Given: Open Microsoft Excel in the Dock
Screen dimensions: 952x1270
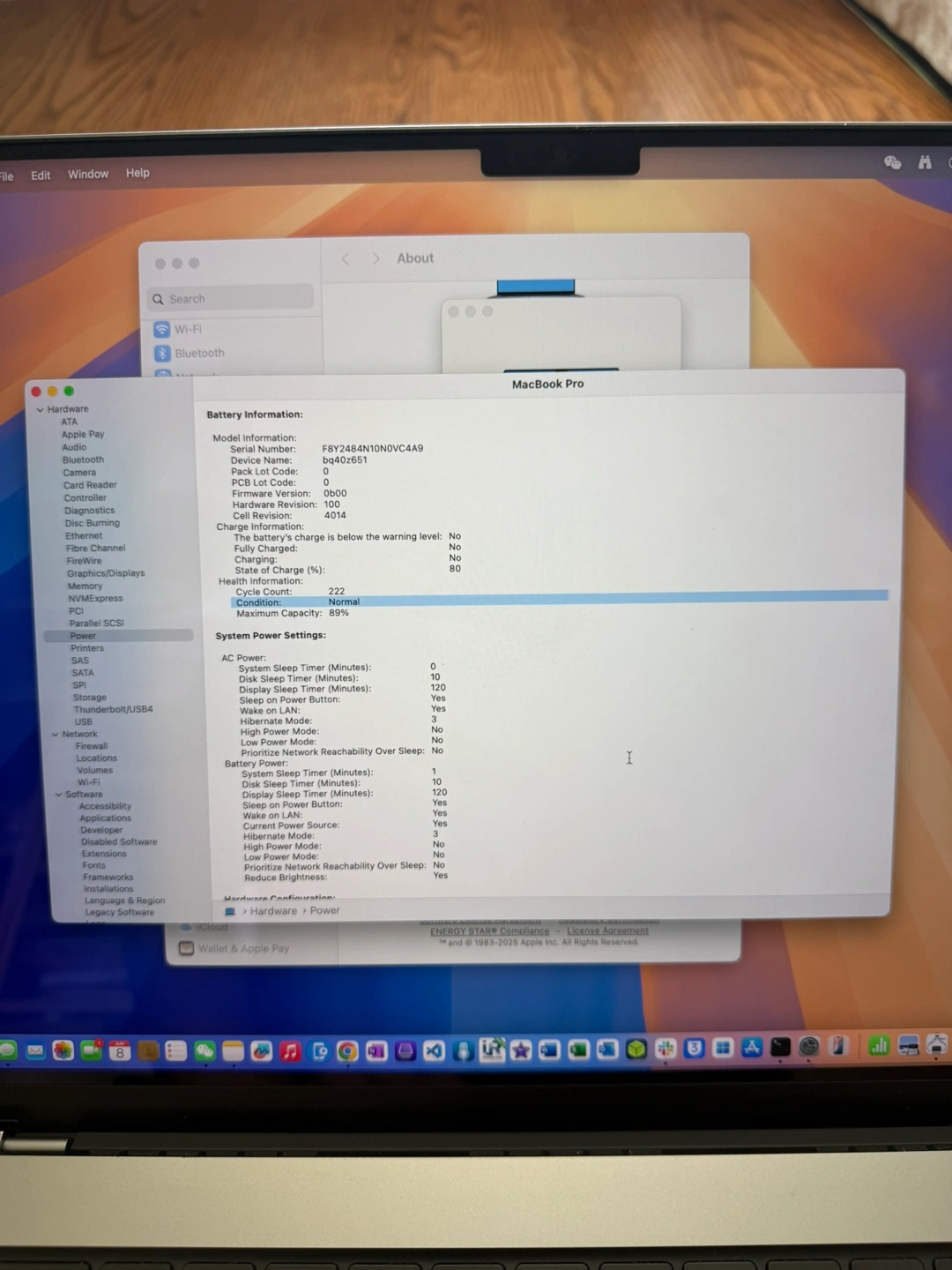Looking at the screenshot, I should click(x=578, y=1050).
